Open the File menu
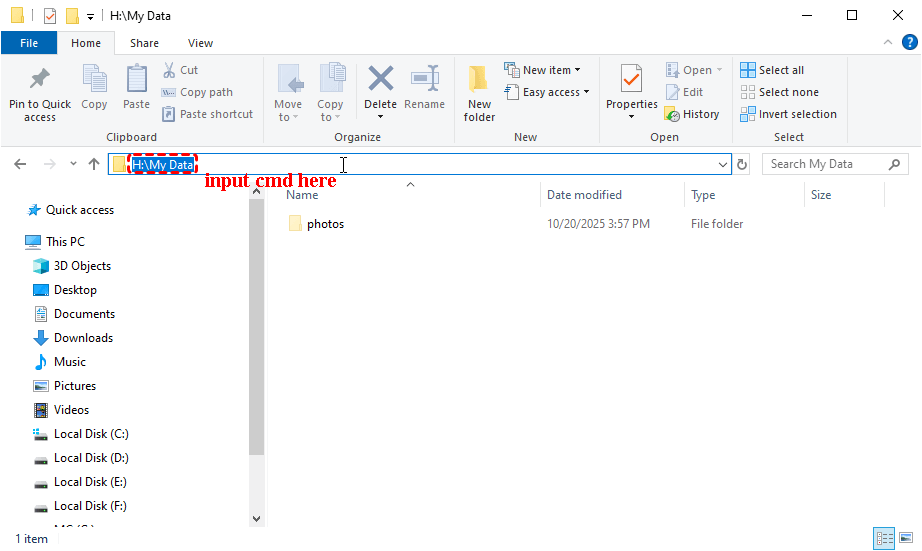This screenshot has height=551, width=922. point(29,43)
